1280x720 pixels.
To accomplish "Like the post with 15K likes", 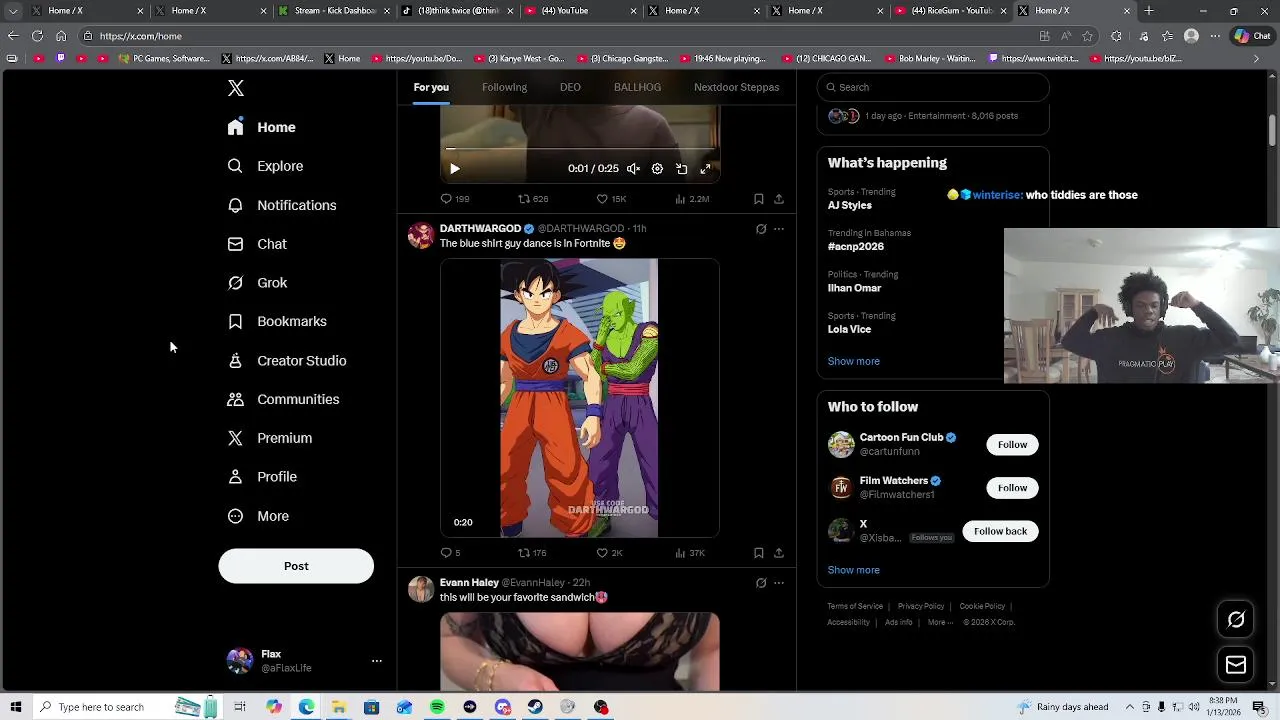I will point(611,199).
